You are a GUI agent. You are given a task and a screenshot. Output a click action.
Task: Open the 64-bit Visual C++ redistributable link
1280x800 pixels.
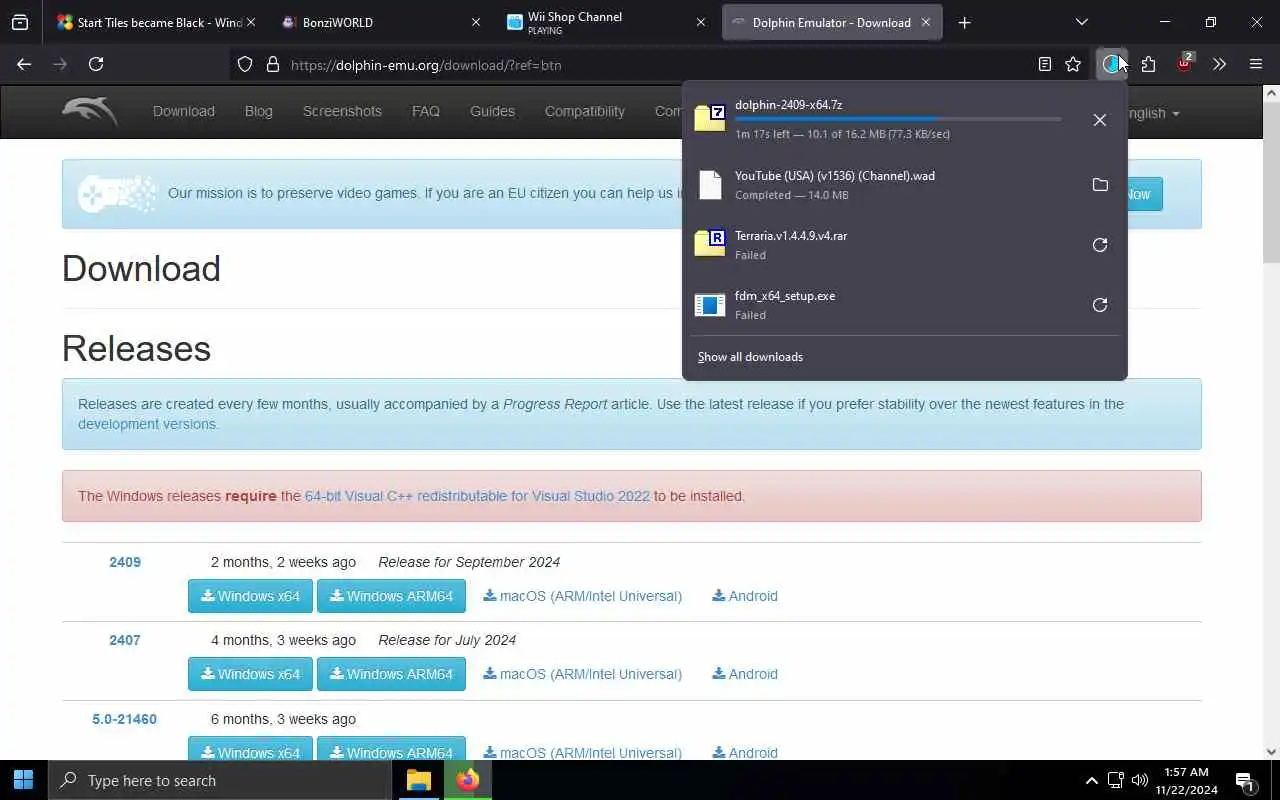[477, 496]
